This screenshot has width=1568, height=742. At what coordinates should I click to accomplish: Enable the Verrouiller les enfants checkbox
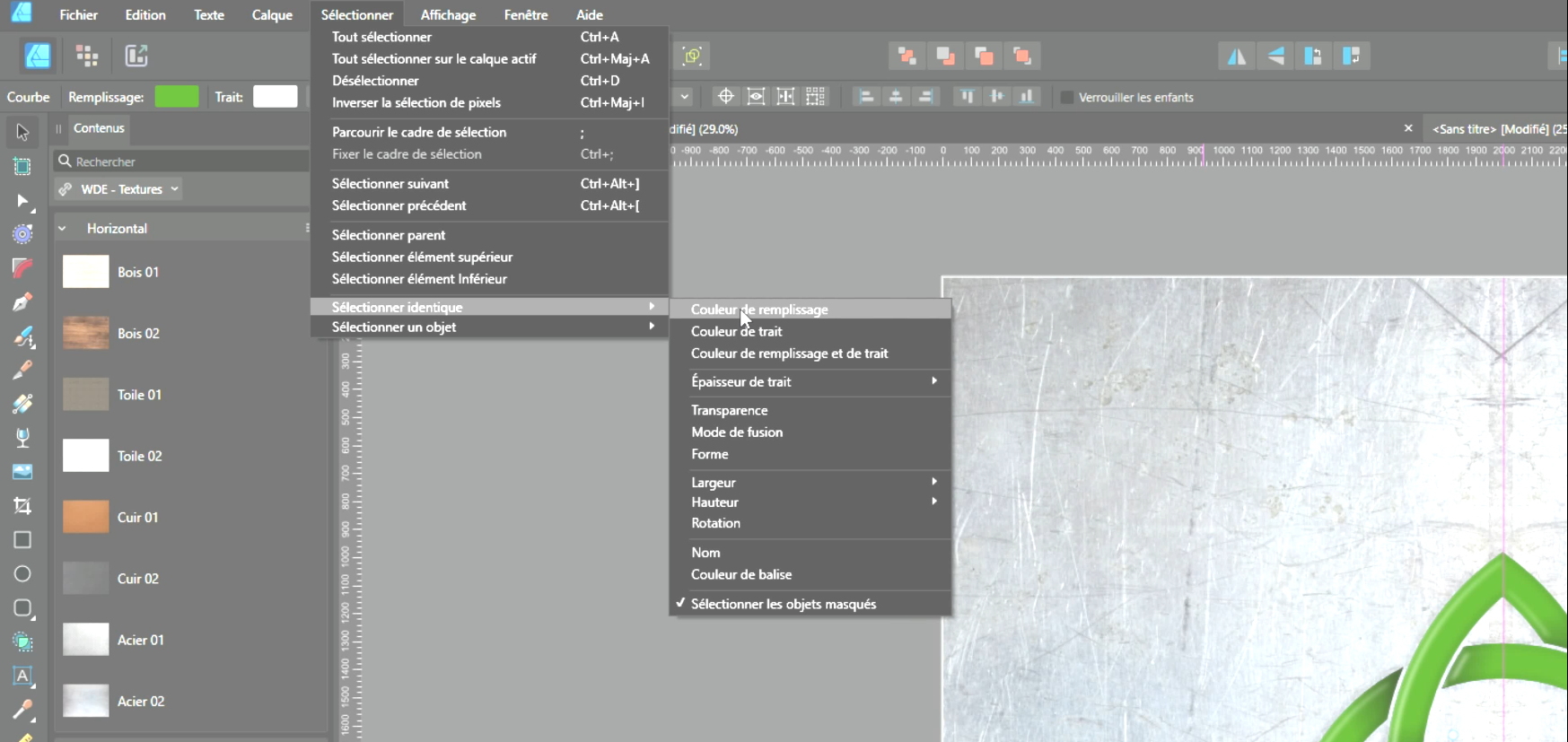(x=1067, y=97)
